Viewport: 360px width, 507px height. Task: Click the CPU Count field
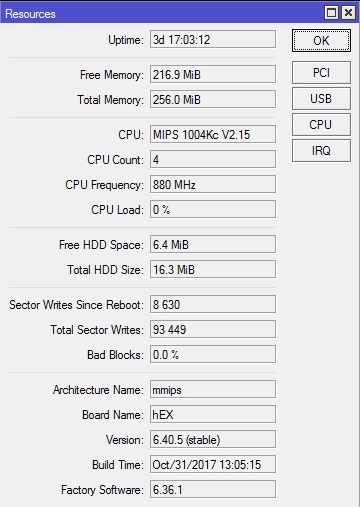[x=213, y=159]
